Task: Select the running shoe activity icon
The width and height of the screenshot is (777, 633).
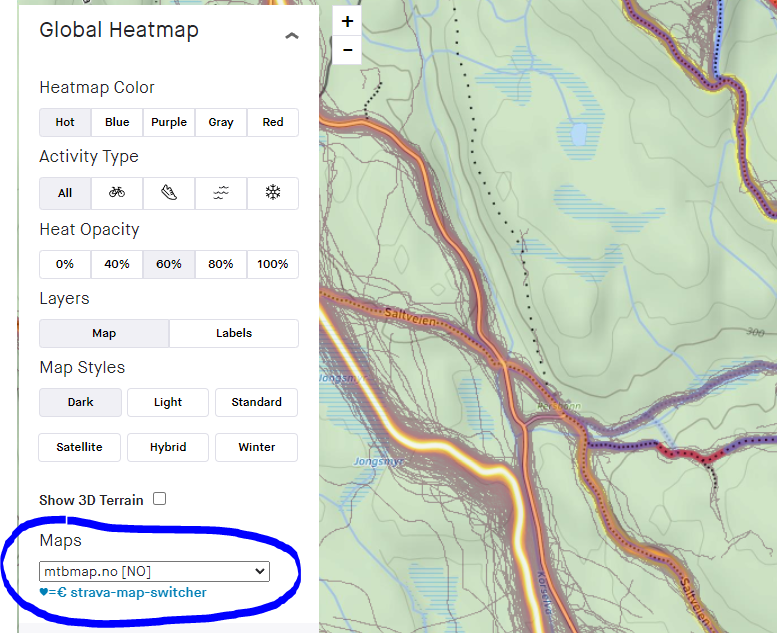Action: tap(169, 193)
